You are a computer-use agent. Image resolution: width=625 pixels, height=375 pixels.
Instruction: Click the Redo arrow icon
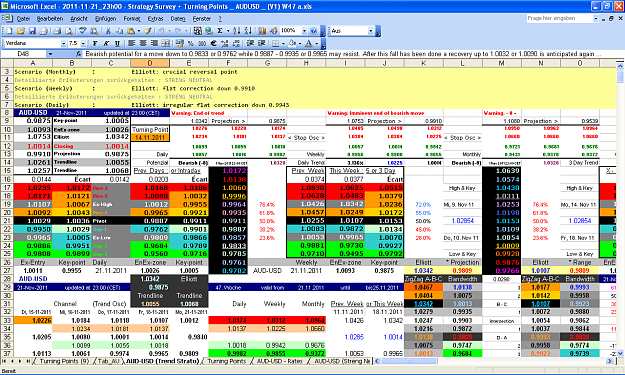tap(178, 31)
